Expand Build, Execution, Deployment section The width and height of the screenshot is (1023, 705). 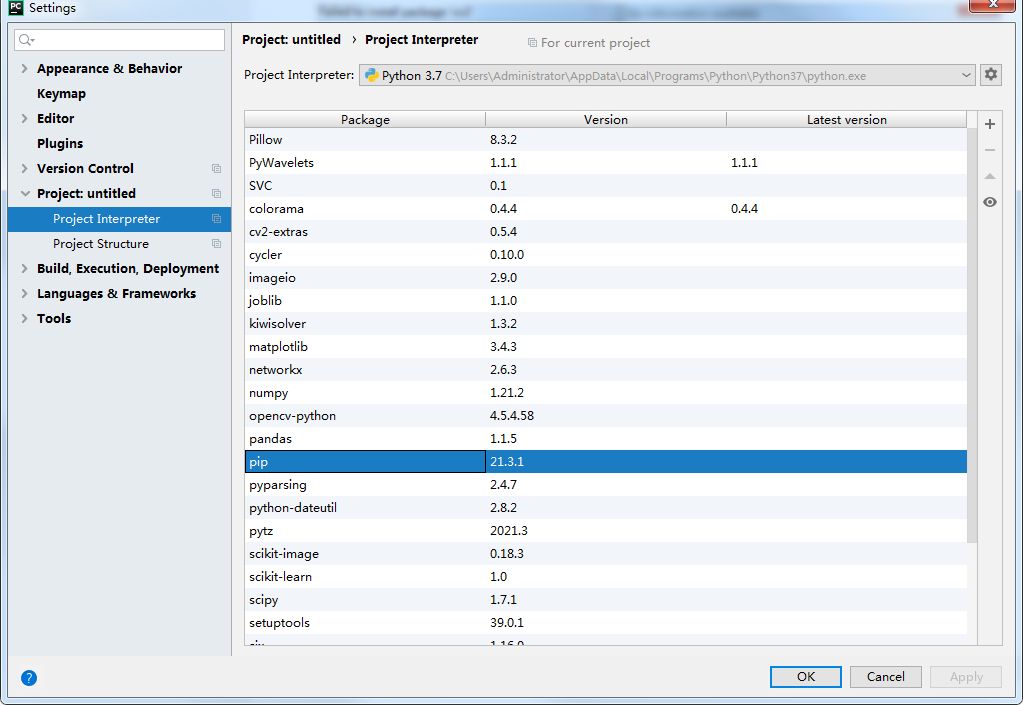[x=24, y=269]
